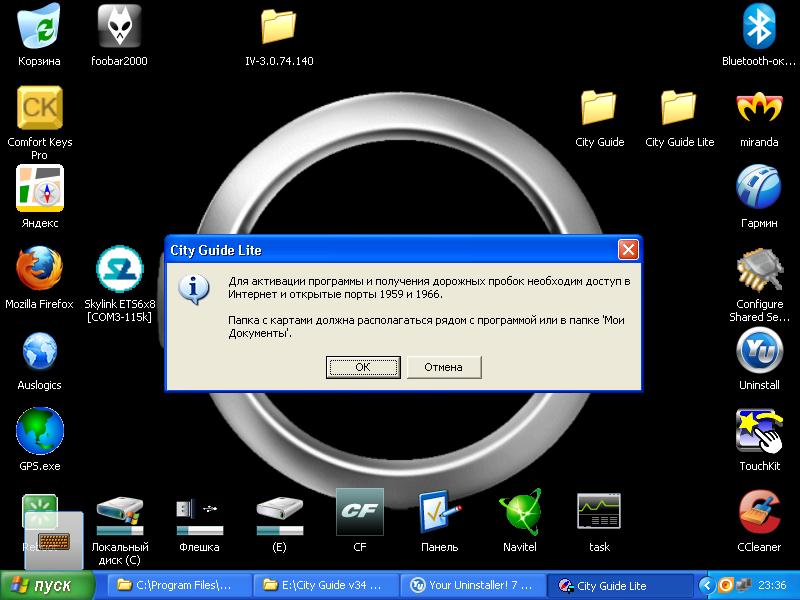The height and width of the screenshot is (600, 800).
Task: Select the CCleaner desktop icon
Action: tap(759, 513)
